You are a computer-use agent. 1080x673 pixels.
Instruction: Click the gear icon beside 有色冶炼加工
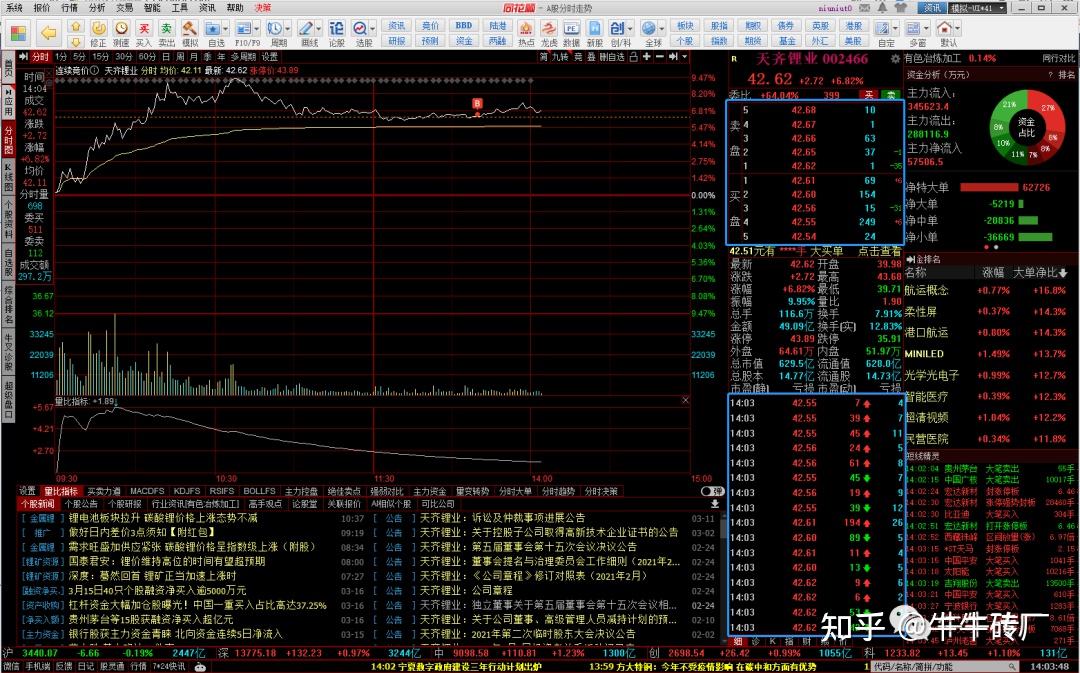pos(895,59)
